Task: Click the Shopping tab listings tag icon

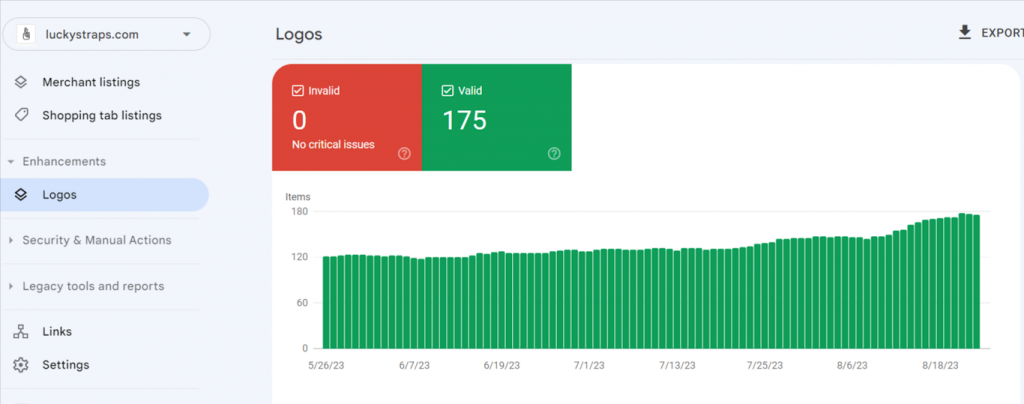Action: 21,116
